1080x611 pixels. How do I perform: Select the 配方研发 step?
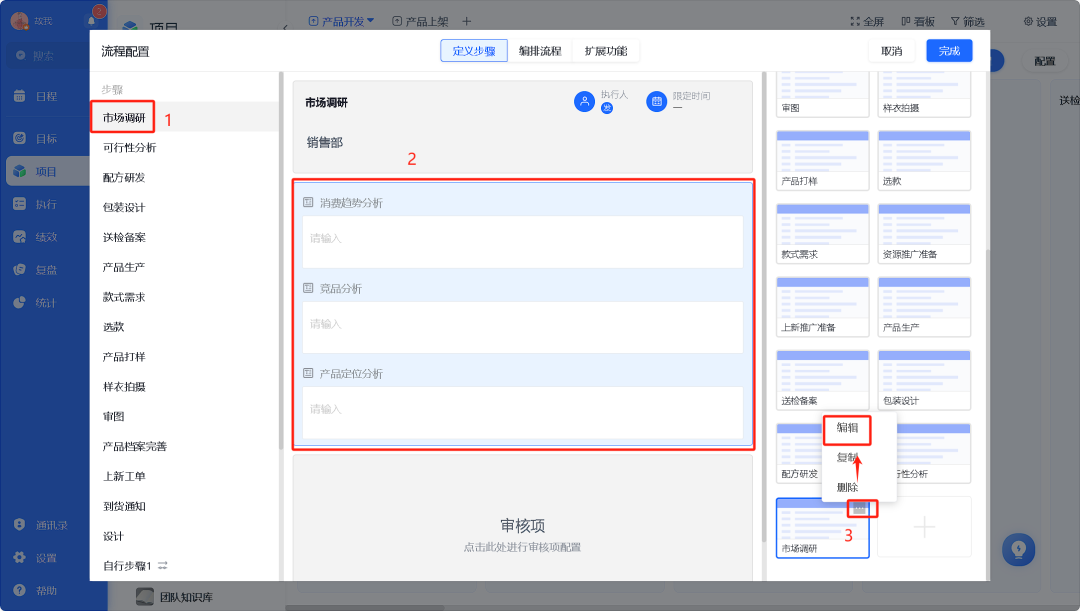(124, 178)
